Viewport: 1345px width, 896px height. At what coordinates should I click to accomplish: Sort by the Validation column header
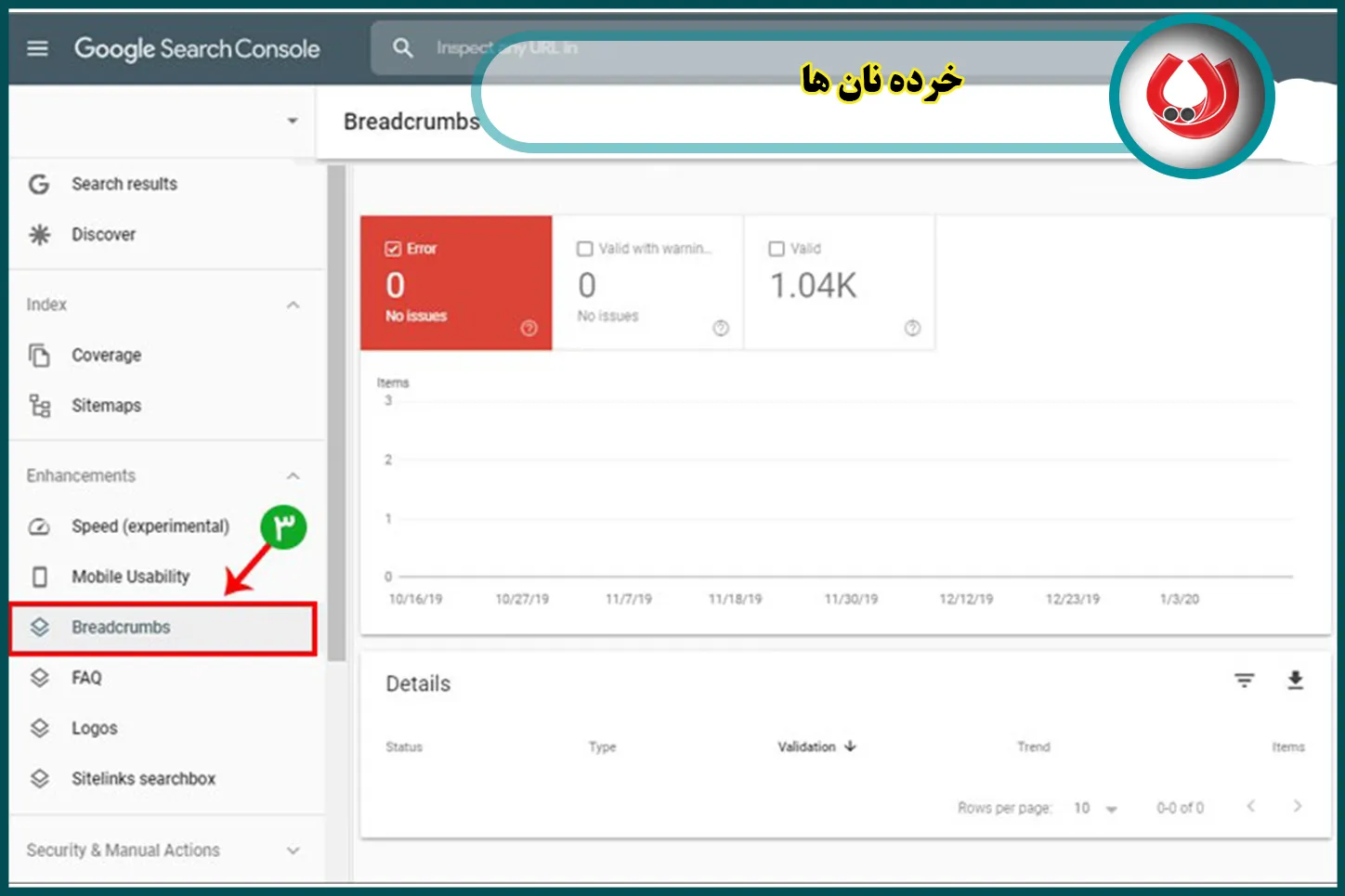[x=807, y=747]
